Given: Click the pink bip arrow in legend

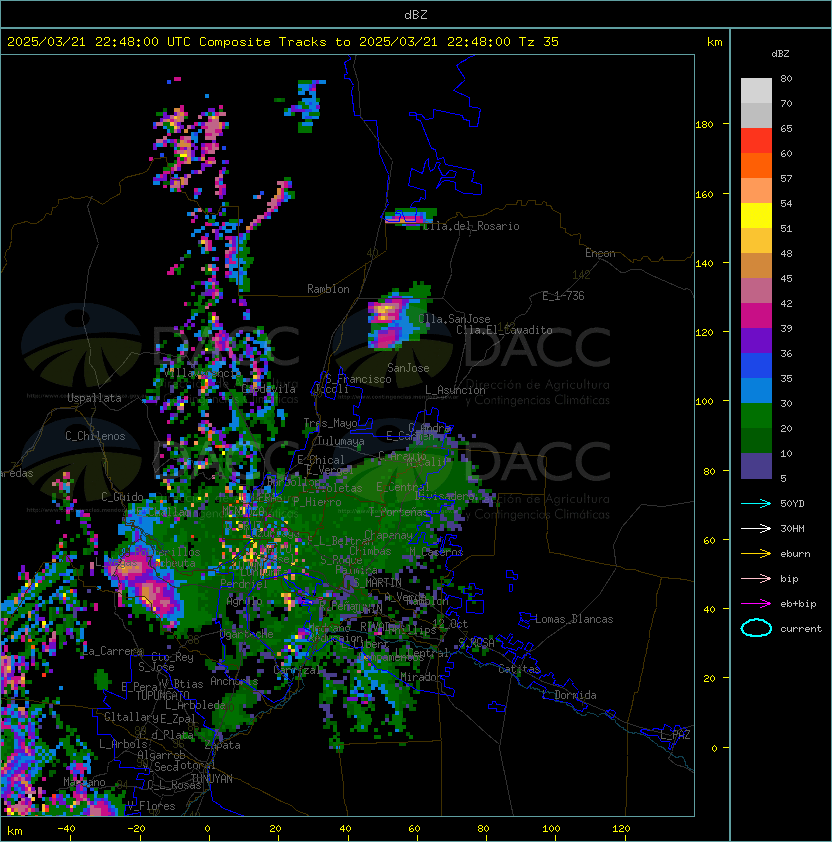Looking at the screenshot, I should pos(756,578).
